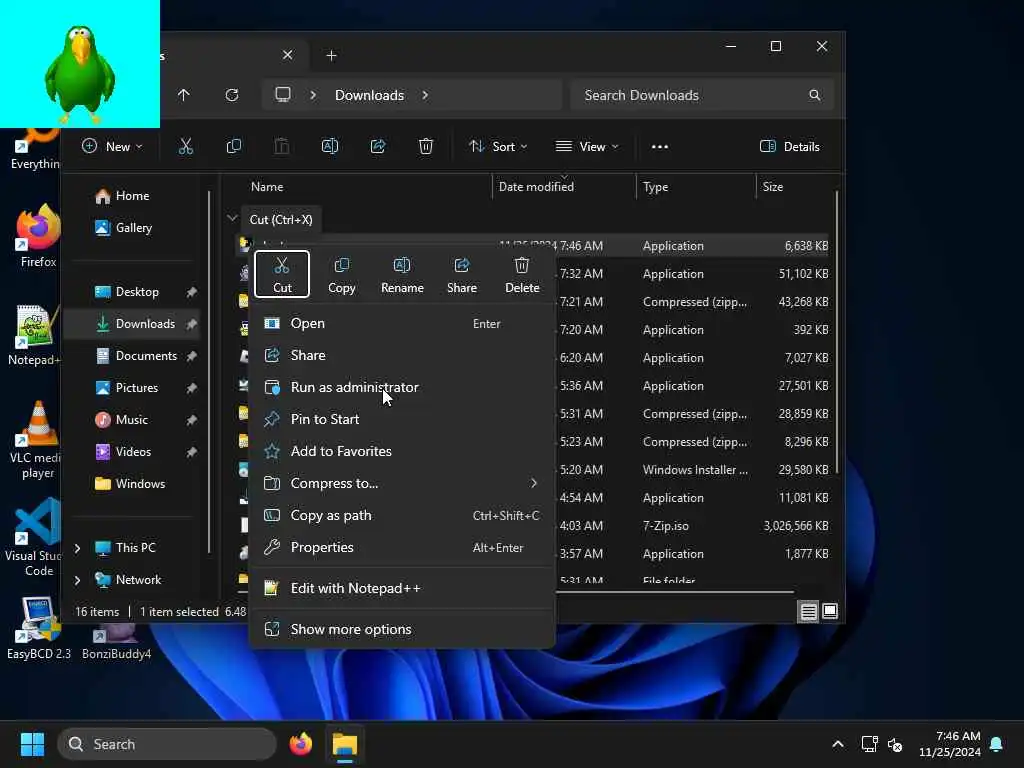
Task: Click the Delete trash icon in context menu
Action: 522,265
